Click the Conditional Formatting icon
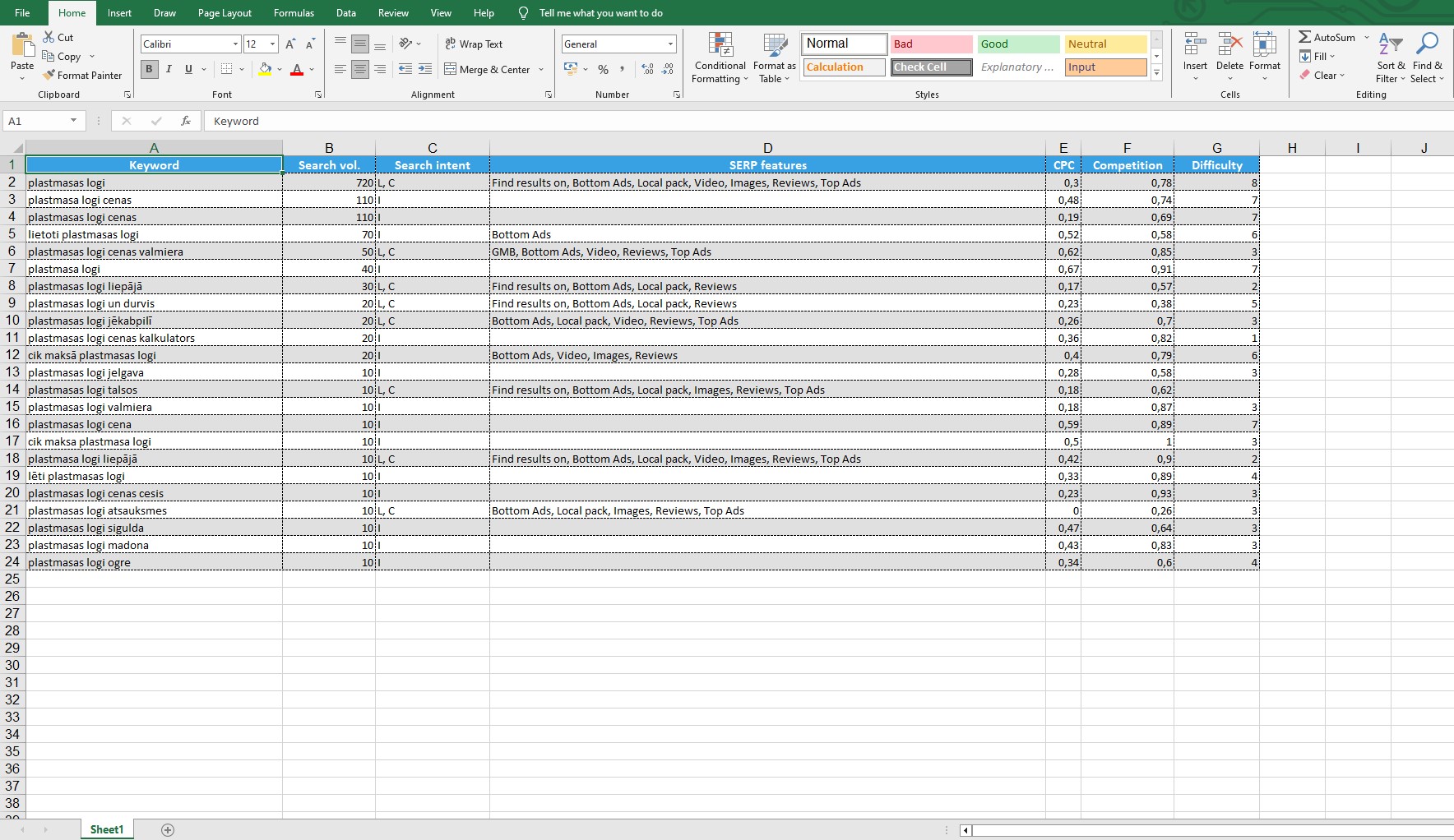Screen dimensions: 1454x840 tap(720, 45)
